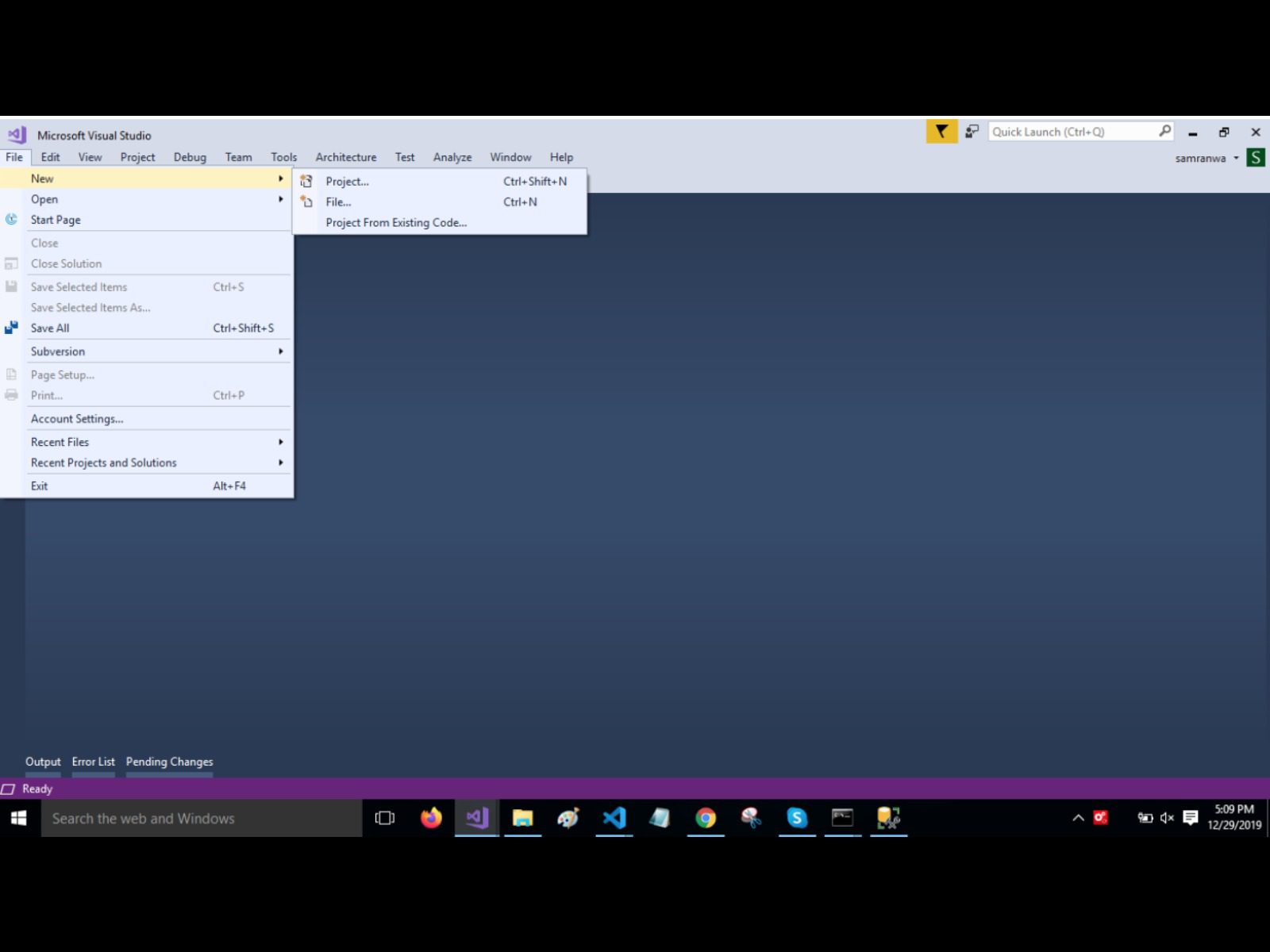Close the open File menu
This screenshot has height=952, width=1270.
click(x=14, y=157)
